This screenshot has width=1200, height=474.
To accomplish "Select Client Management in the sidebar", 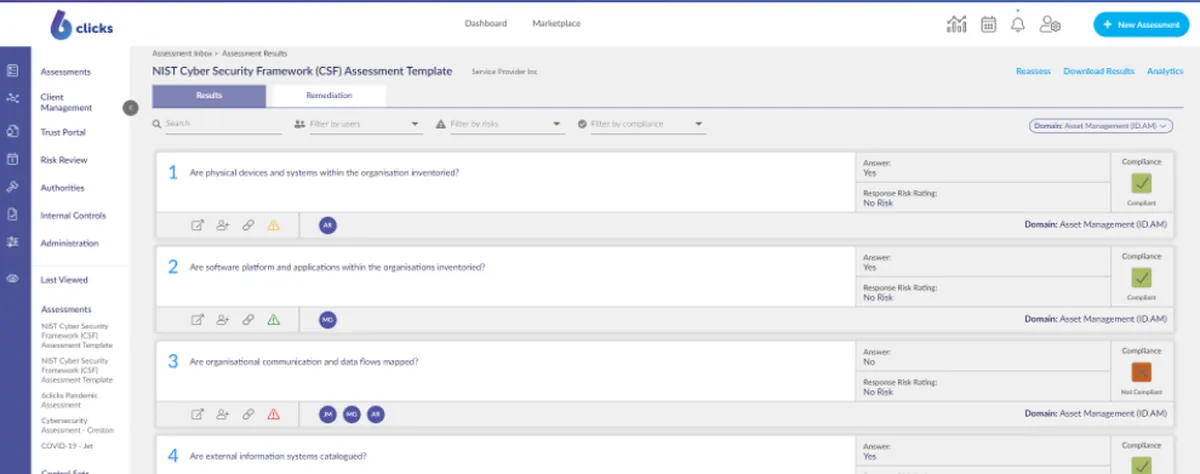I will pos(66,102).
